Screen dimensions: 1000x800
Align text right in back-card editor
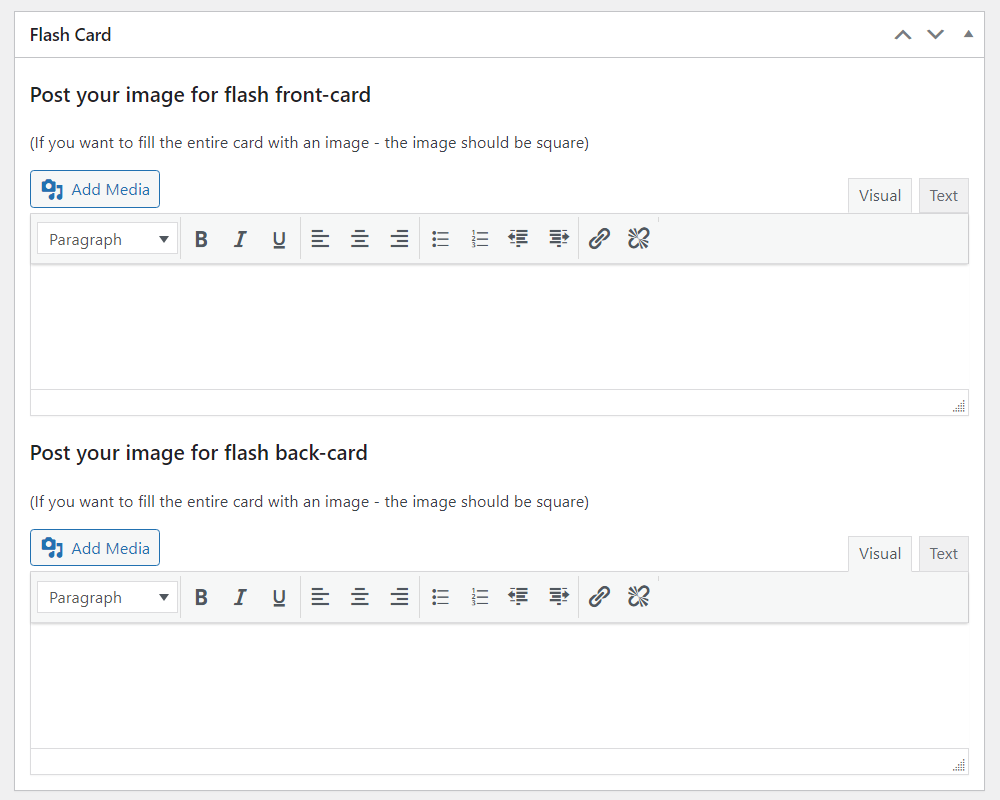pos(399,597)
